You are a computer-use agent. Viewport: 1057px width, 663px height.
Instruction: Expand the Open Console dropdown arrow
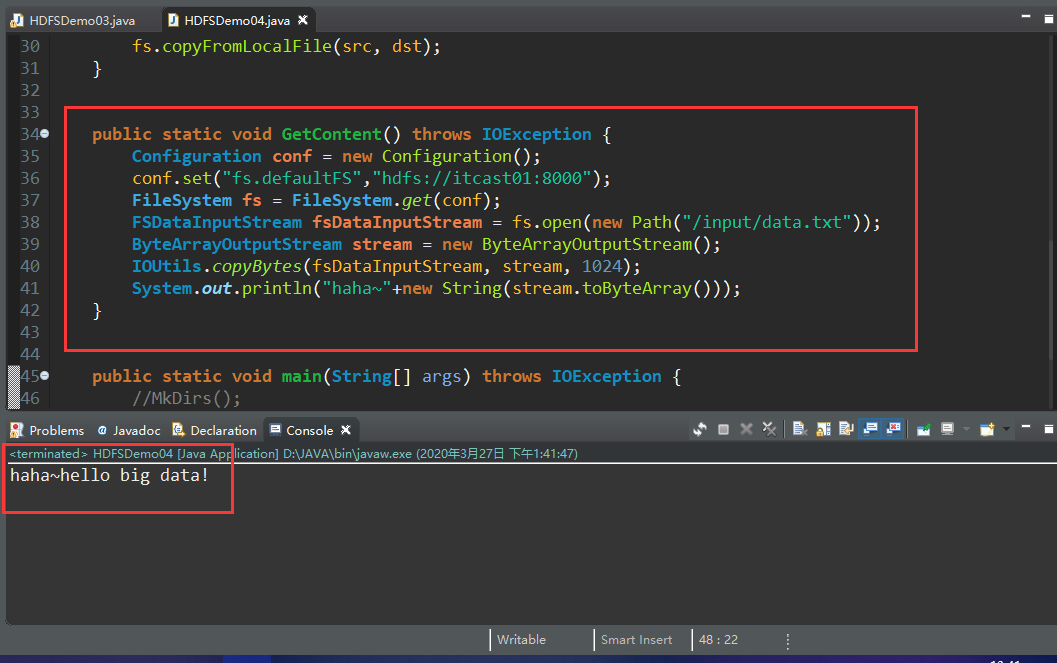(1006, 429)
